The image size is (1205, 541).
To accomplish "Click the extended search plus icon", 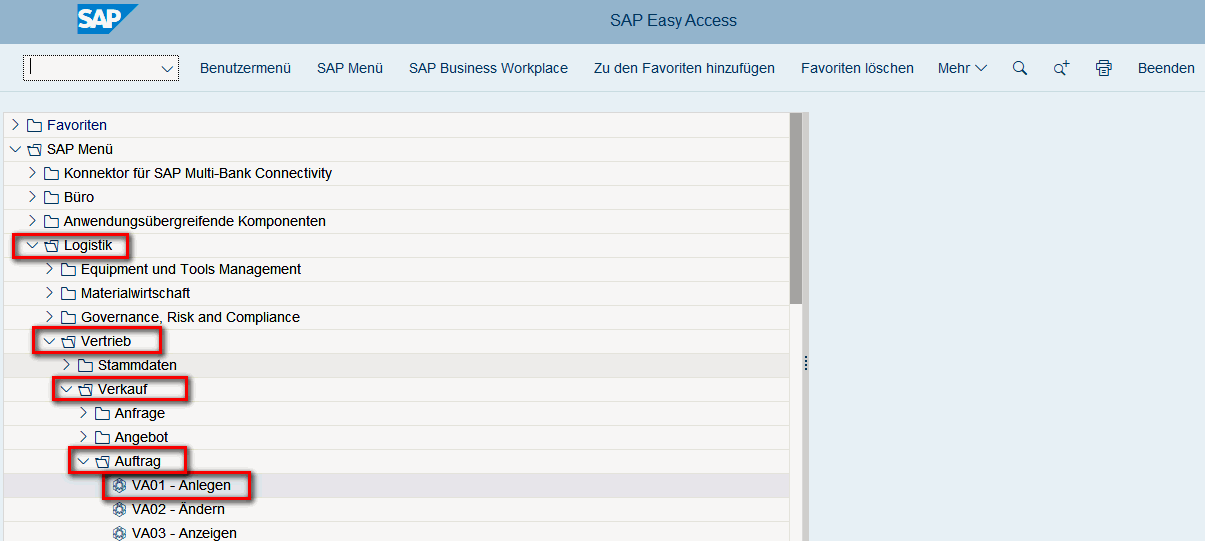I will (x=1061, y=68).
